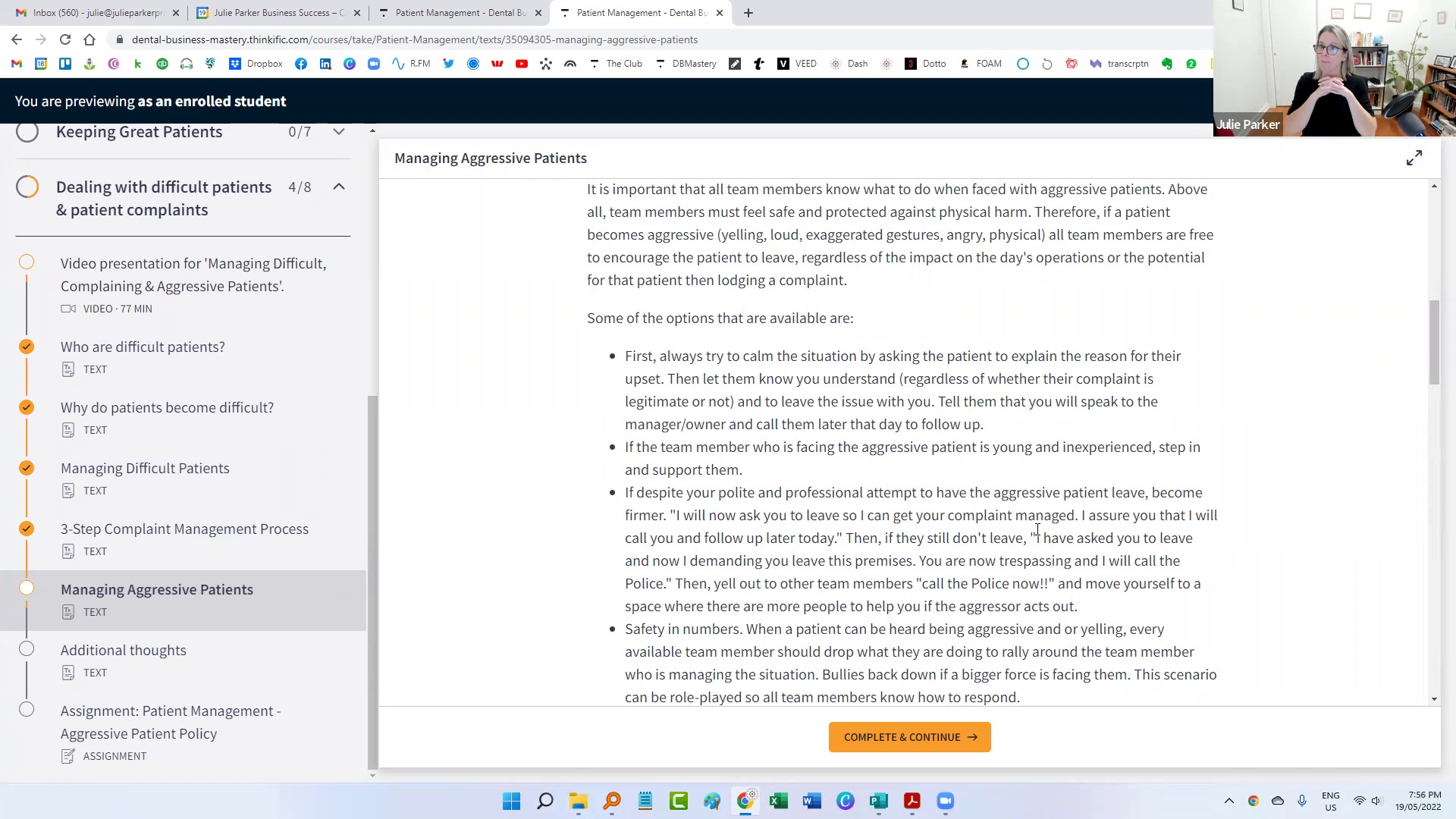
Task: Expand the Keeping Great Patients chapter
Action: [339, 132]
